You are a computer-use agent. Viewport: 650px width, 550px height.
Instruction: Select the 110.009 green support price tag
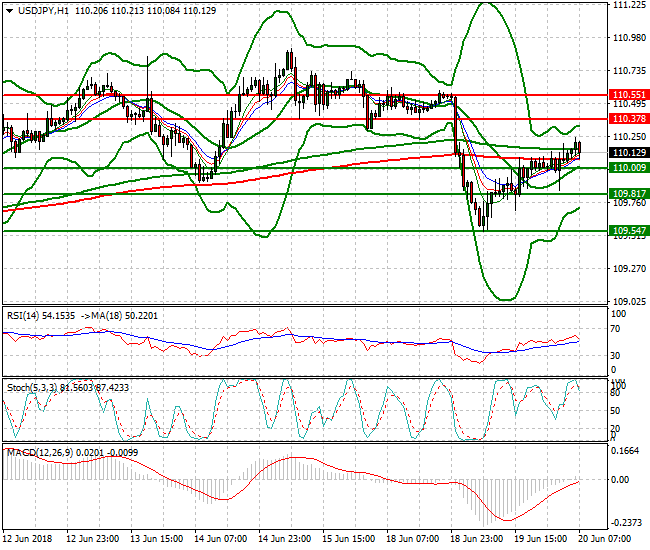628,168
